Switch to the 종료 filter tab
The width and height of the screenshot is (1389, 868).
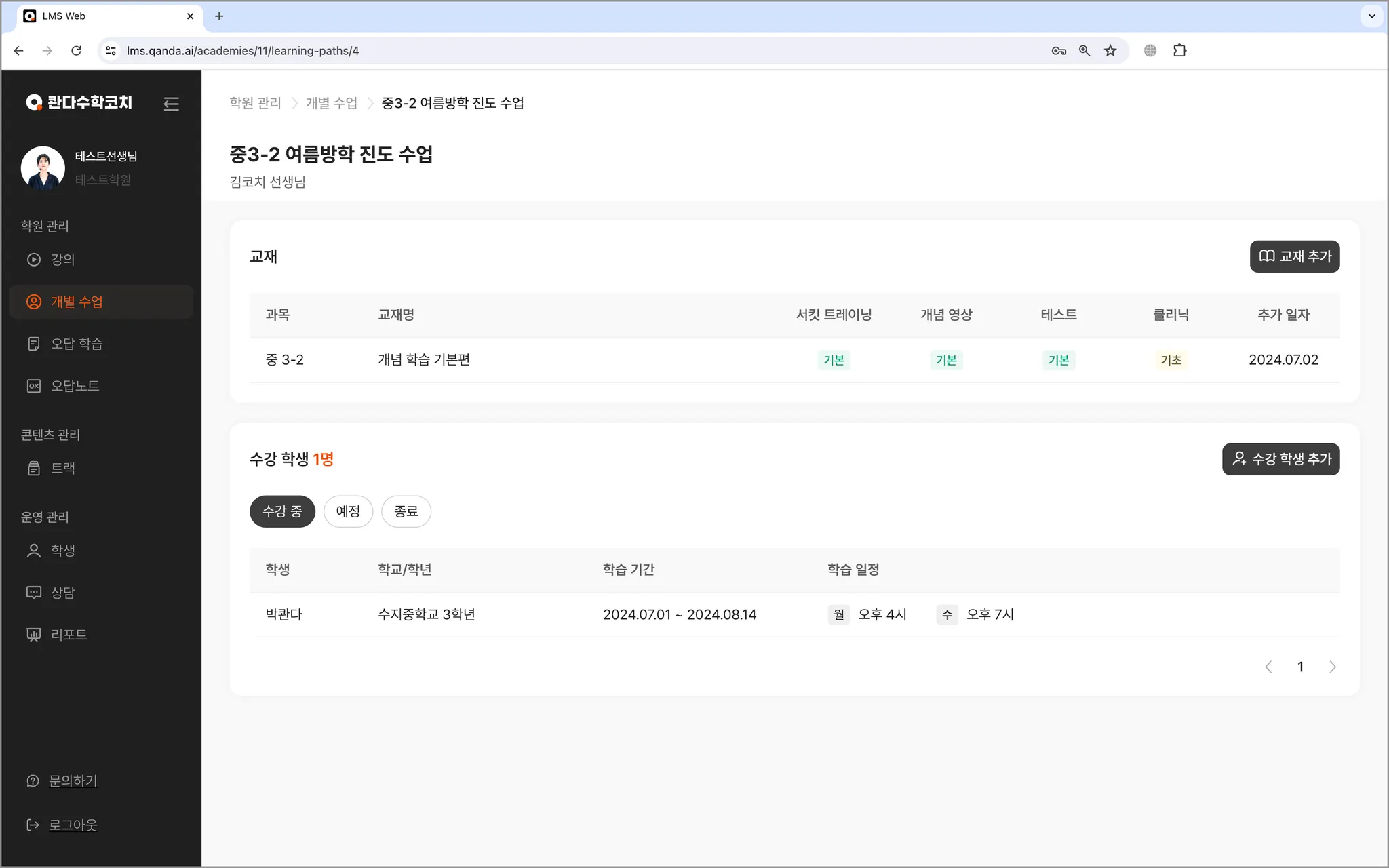(x=406, y=511)
